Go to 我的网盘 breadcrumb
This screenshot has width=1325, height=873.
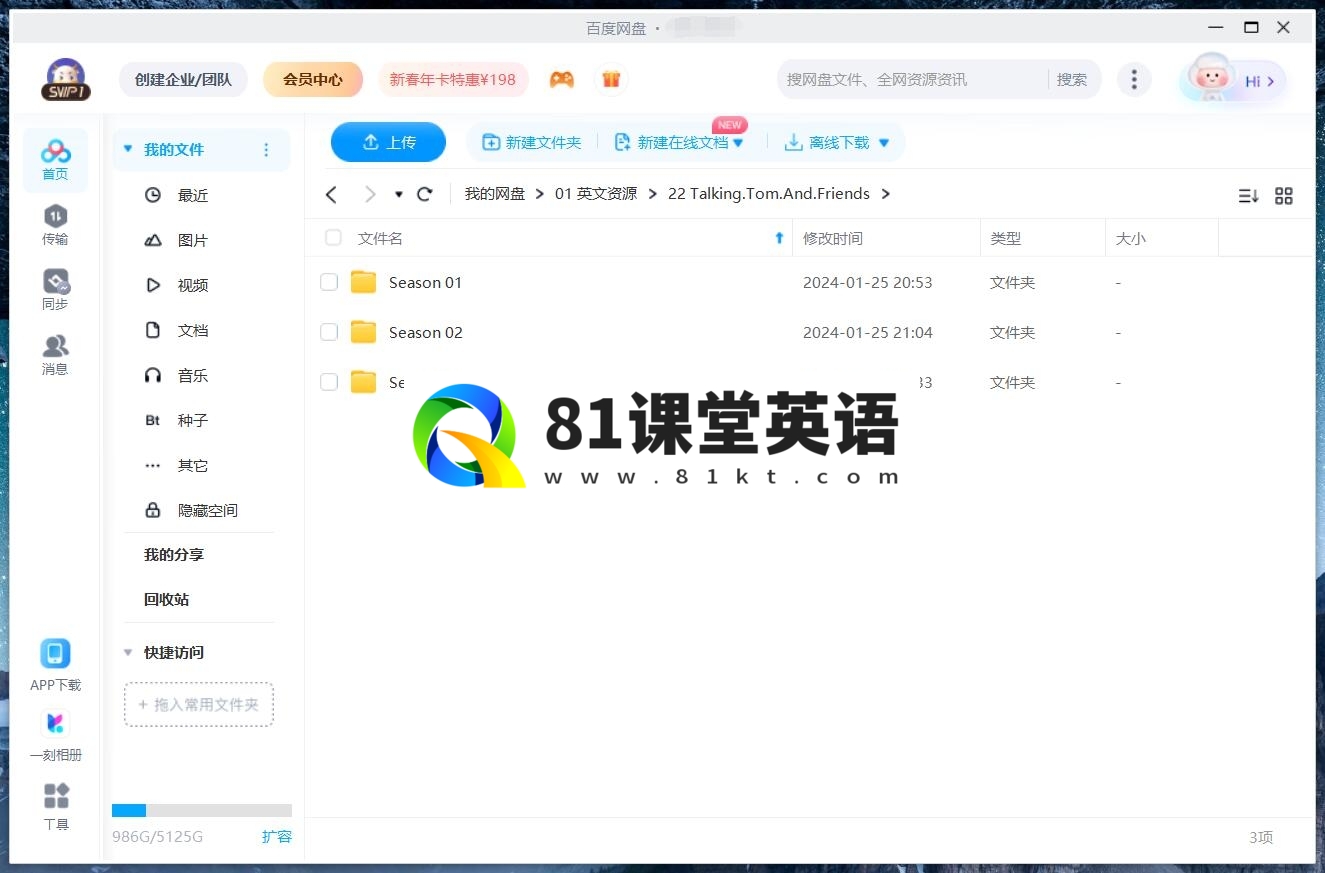[494, 194]
